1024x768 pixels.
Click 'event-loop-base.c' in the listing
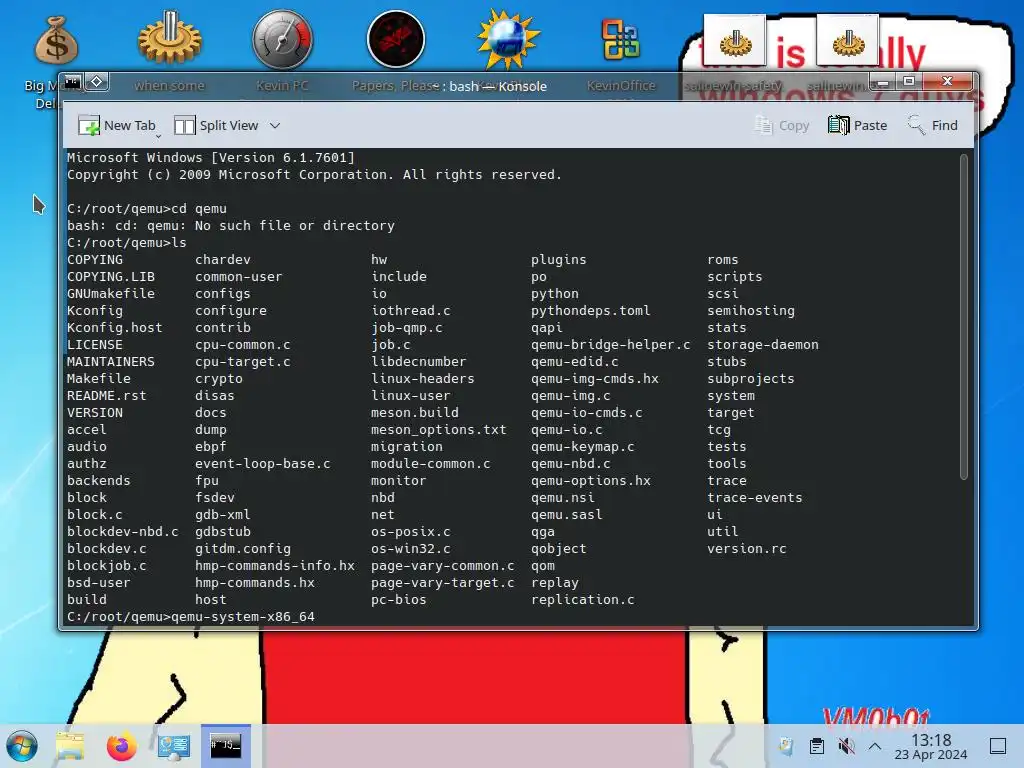click(x=263, y=464)
